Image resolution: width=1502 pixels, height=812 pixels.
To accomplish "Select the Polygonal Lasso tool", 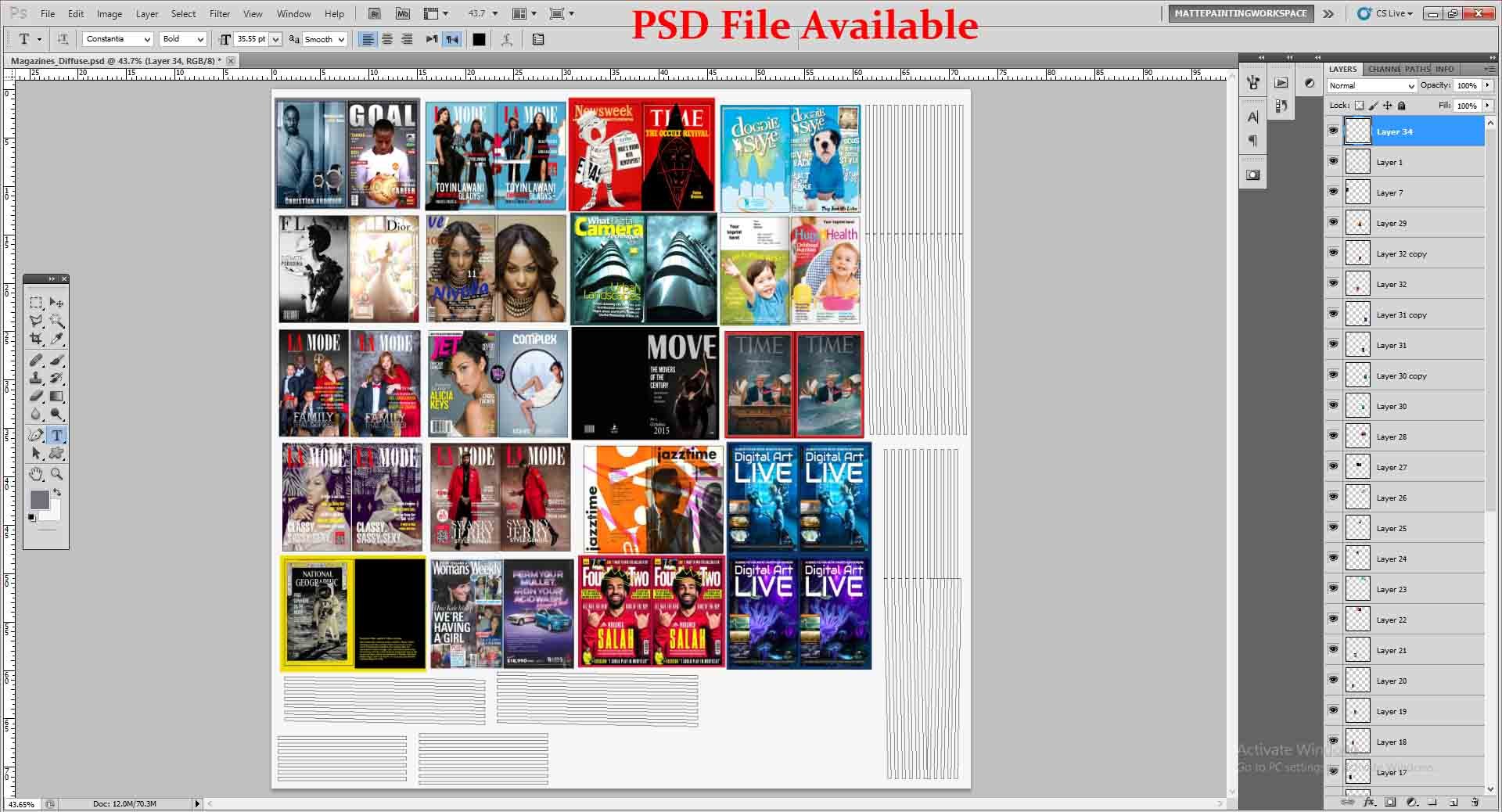I will coord(36,321).
